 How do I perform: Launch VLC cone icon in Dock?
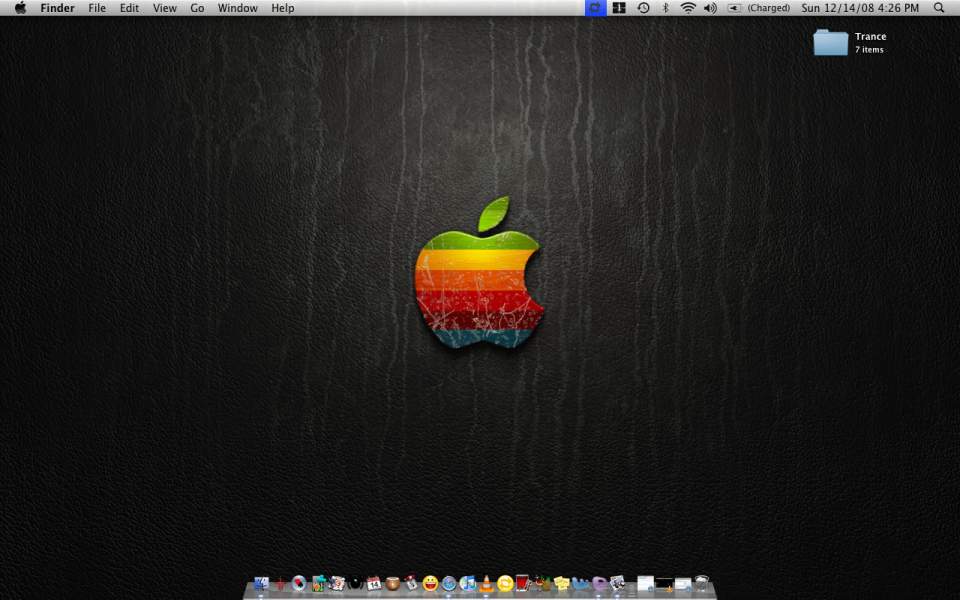click(x=487, y=584)
